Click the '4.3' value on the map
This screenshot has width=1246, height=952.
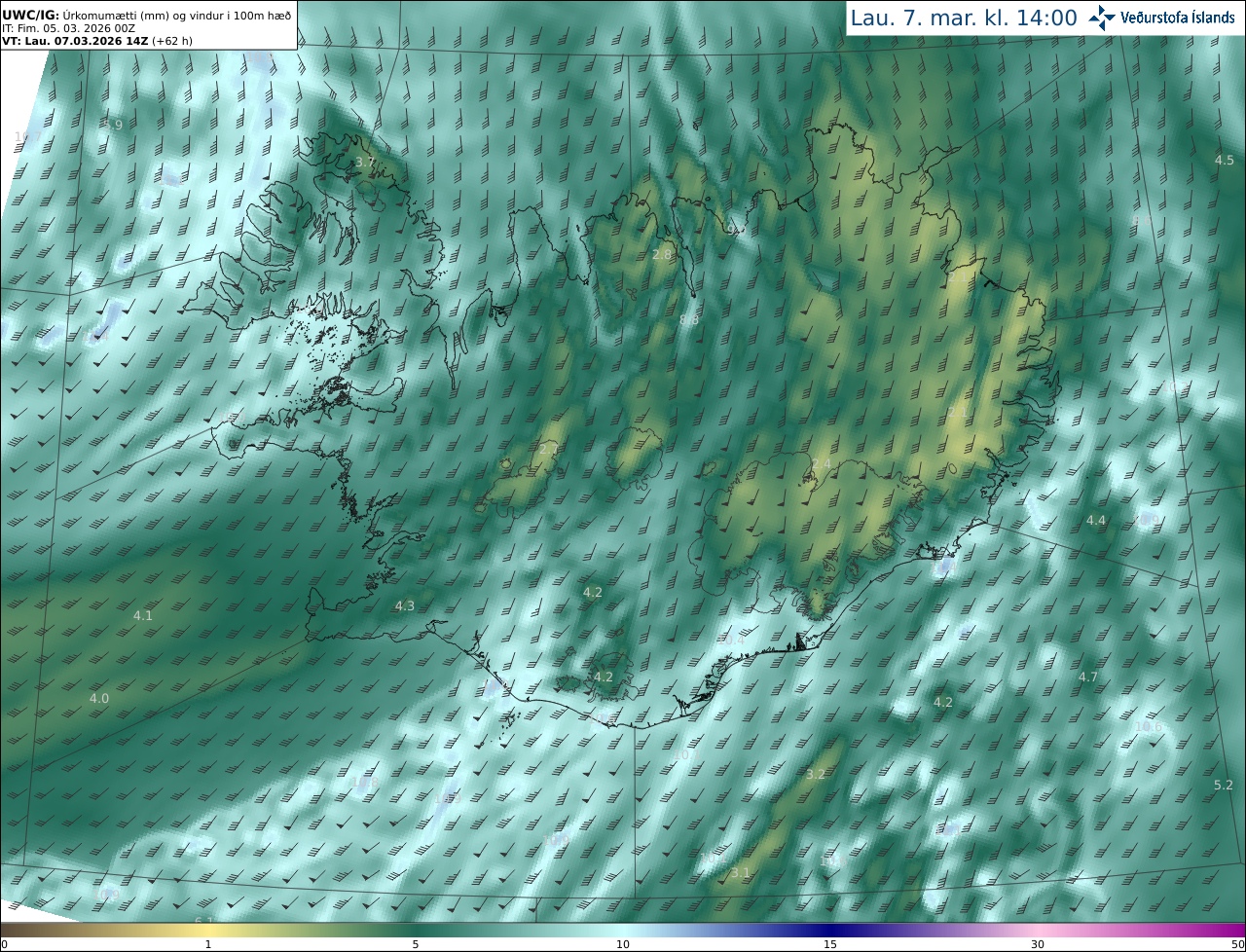pos(404,605)
